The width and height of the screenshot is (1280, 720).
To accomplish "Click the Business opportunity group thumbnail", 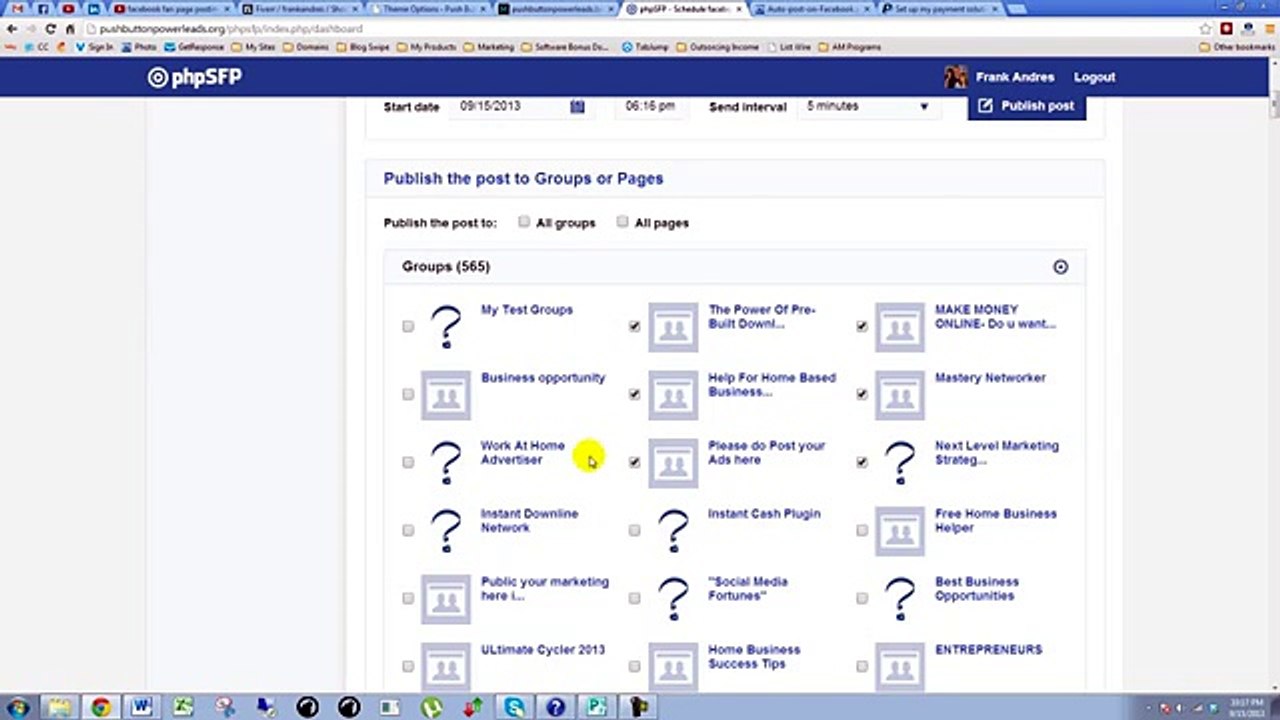I will [x=446, y=395].
